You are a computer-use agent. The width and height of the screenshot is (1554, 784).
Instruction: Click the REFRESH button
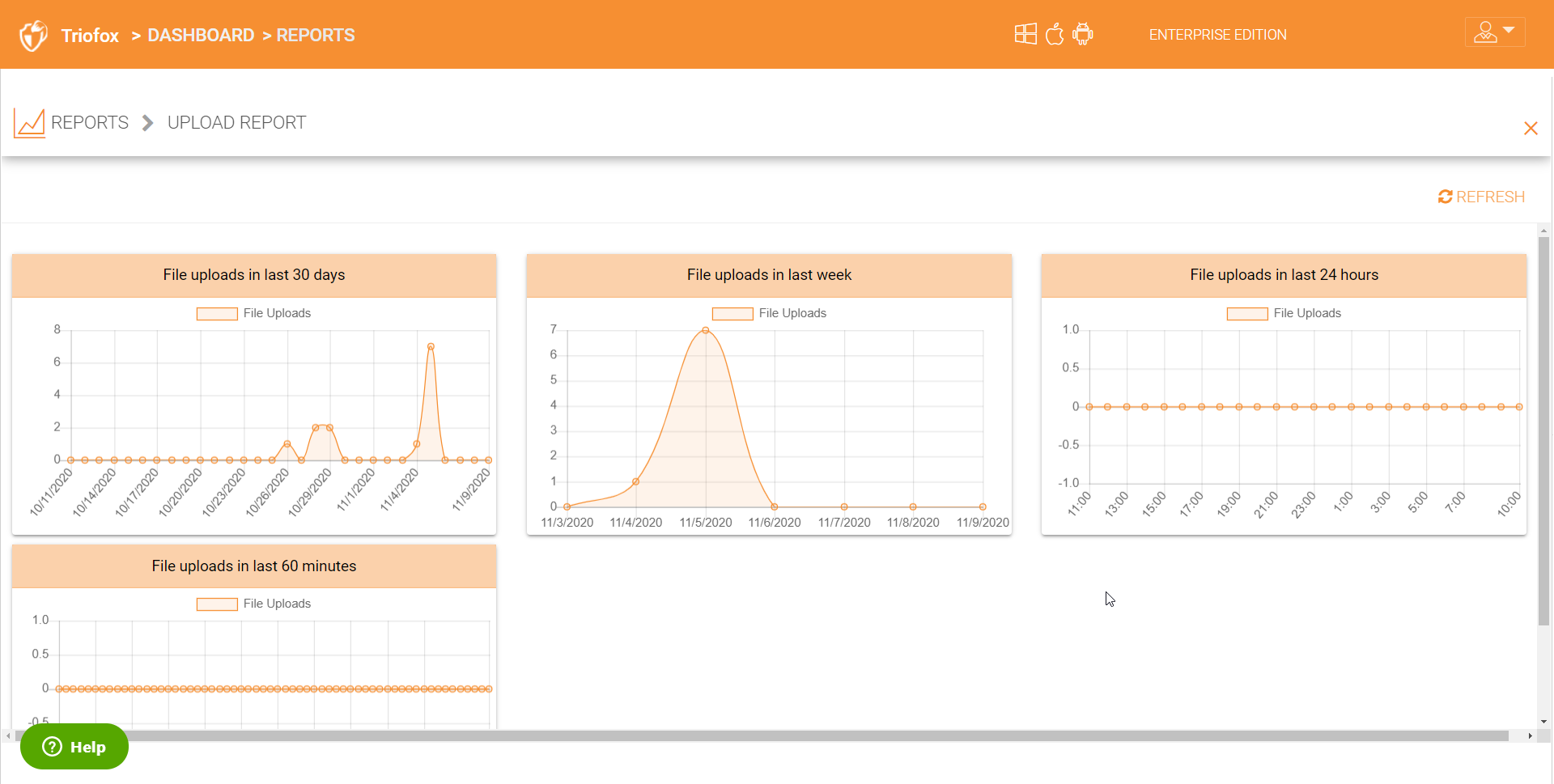tap(1481, 197)
